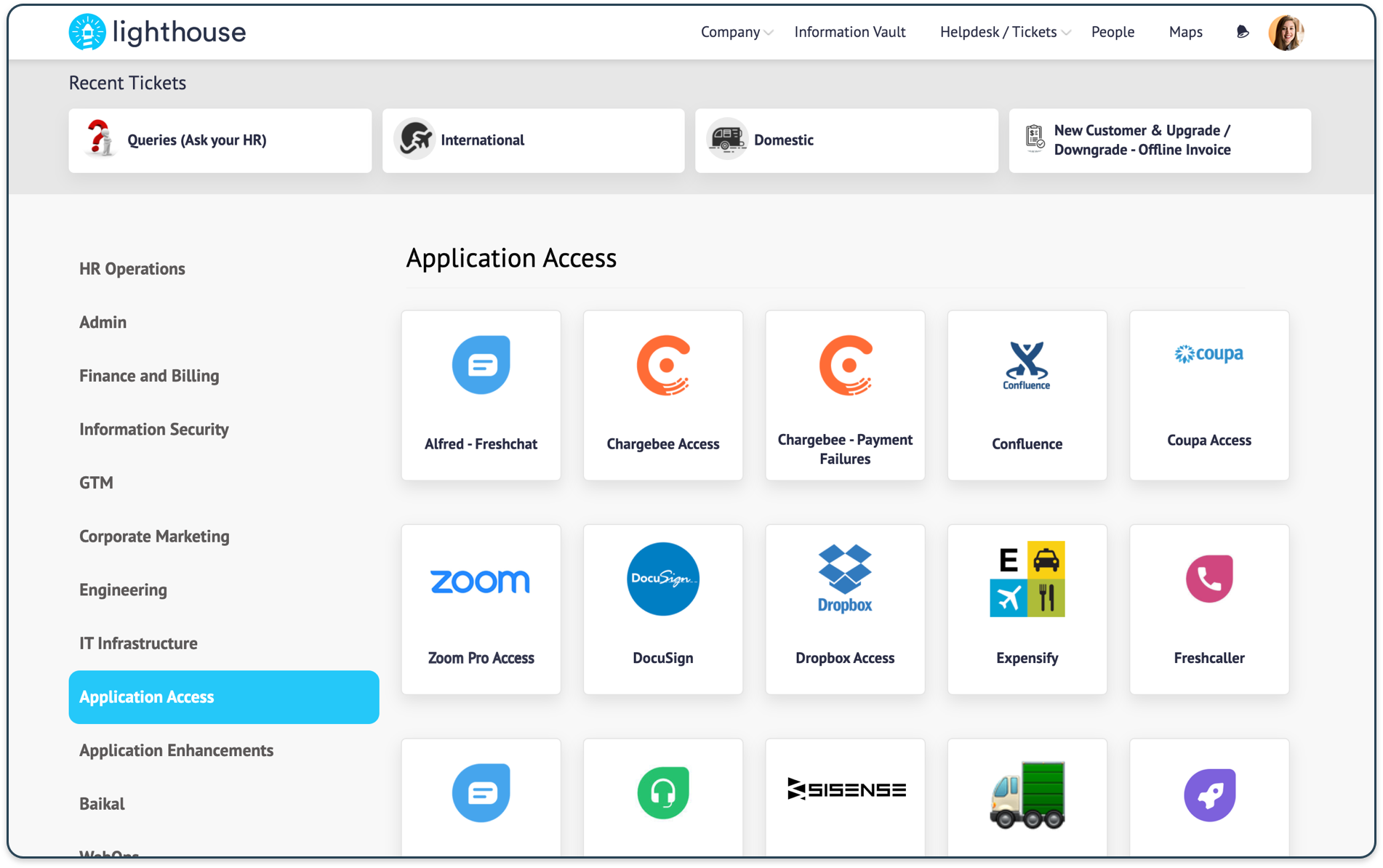The height and width of the screenshot is (868, 1383).
Task: Click the Expensify app icon
Action: (1027, 579)
